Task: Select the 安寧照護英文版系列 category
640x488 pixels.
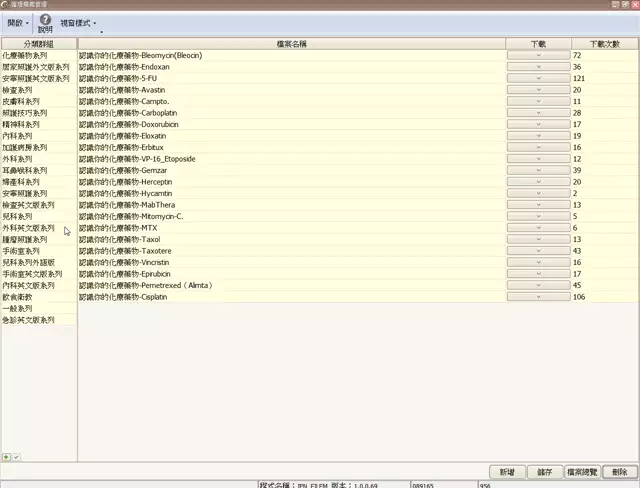Action: 39,78
